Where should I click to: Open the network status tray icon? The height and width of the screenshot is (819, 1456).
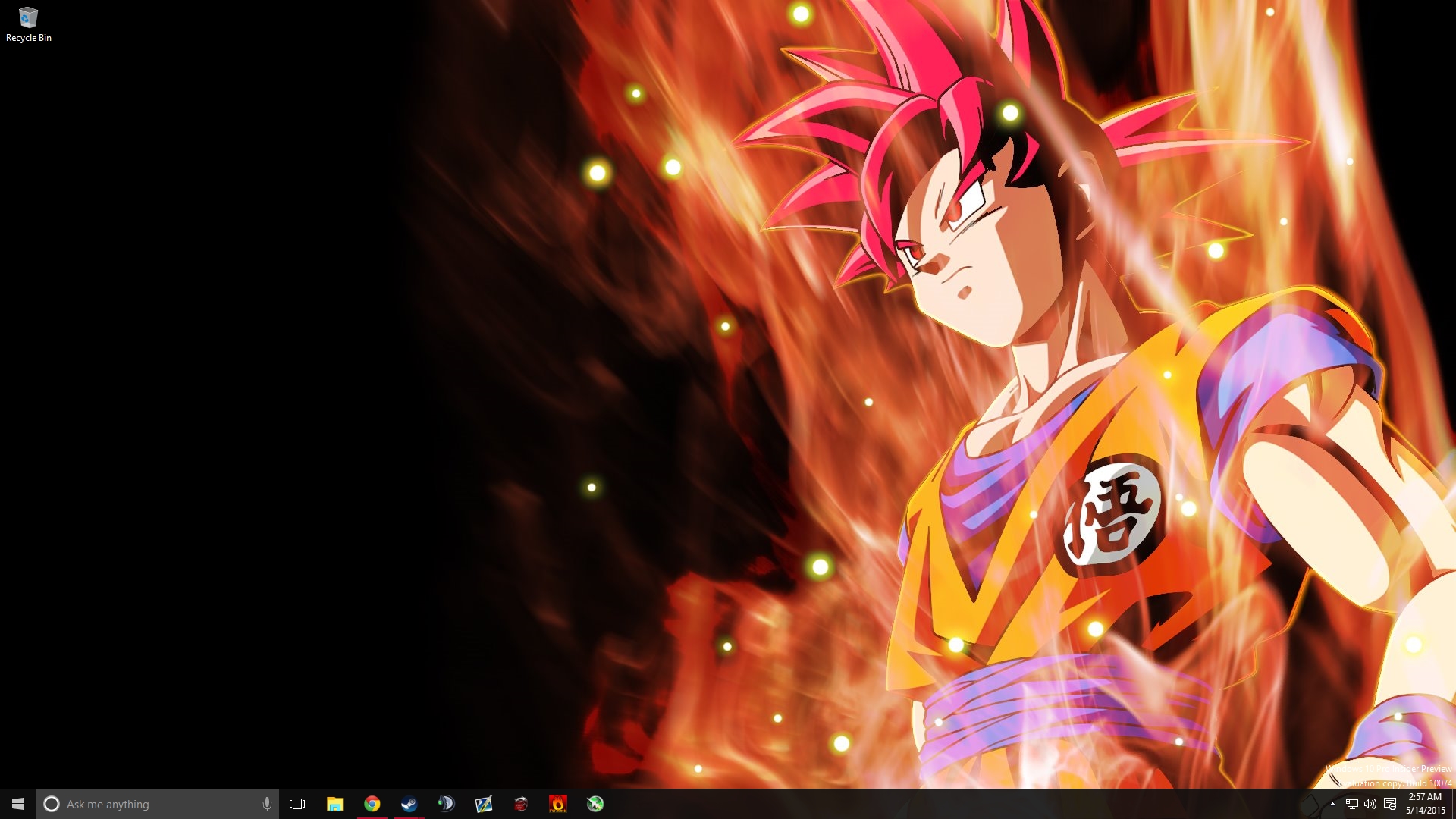(x=1351, y=804)
